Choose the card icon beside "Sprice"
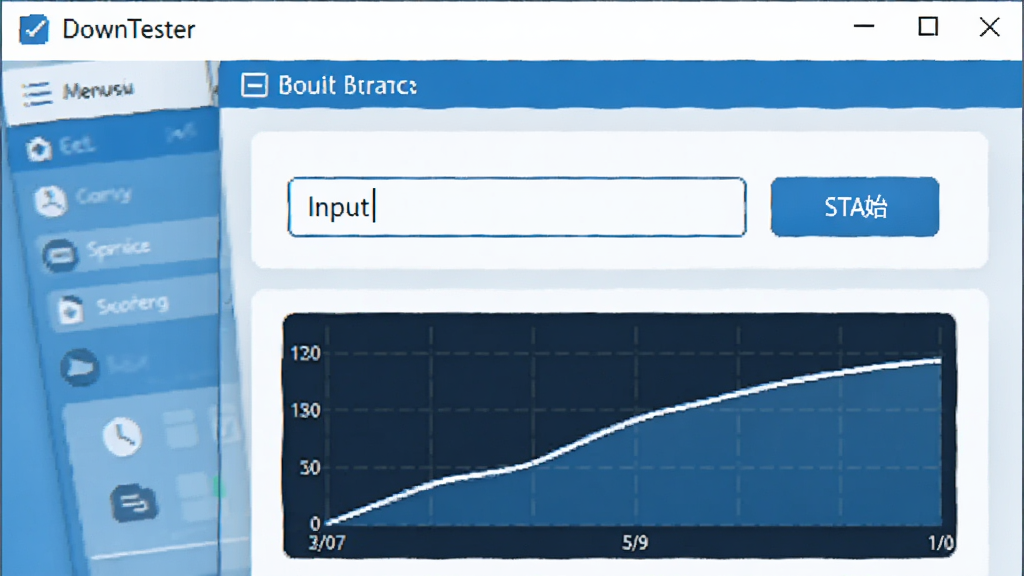Image resolution: width=1024 pixels, height=576 pixels. point(60,255)
